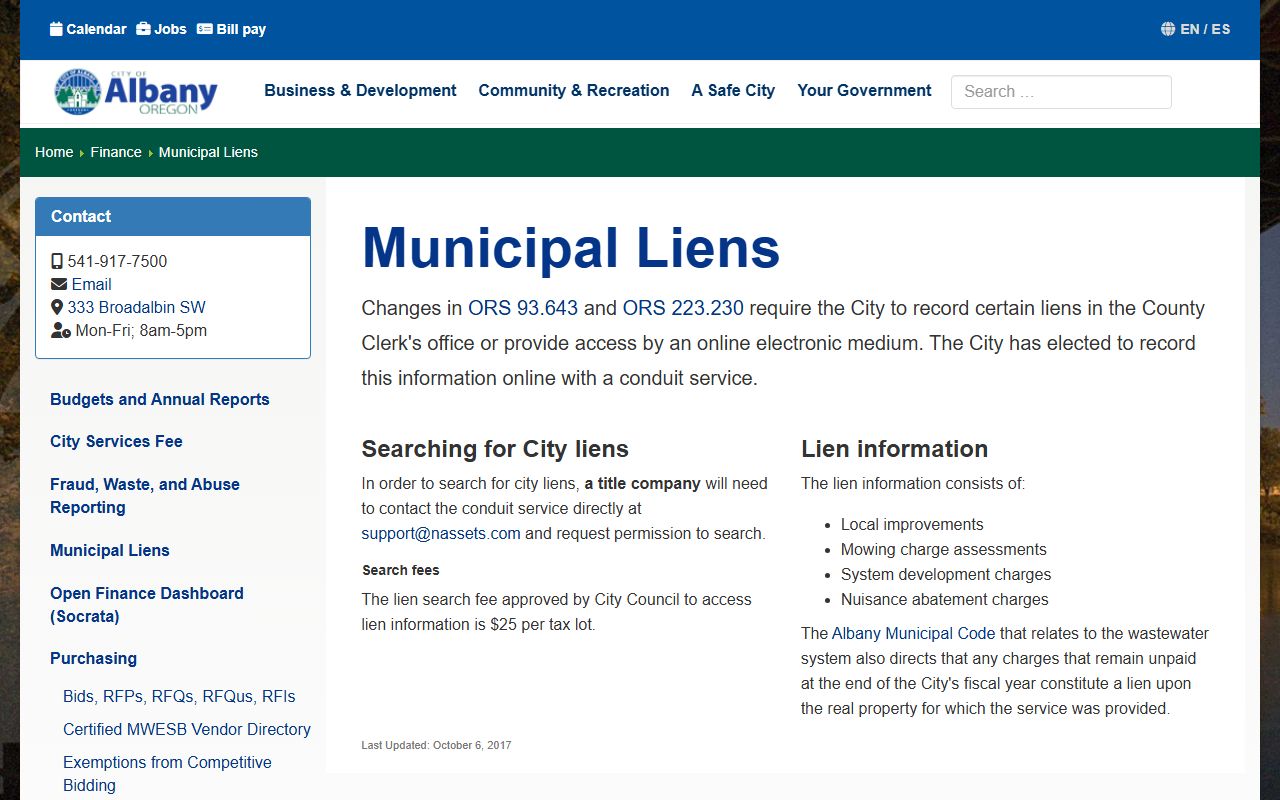Click Last Updated: October 6, 2017 text
1280x800 pixels.
(x=436, y=745)
